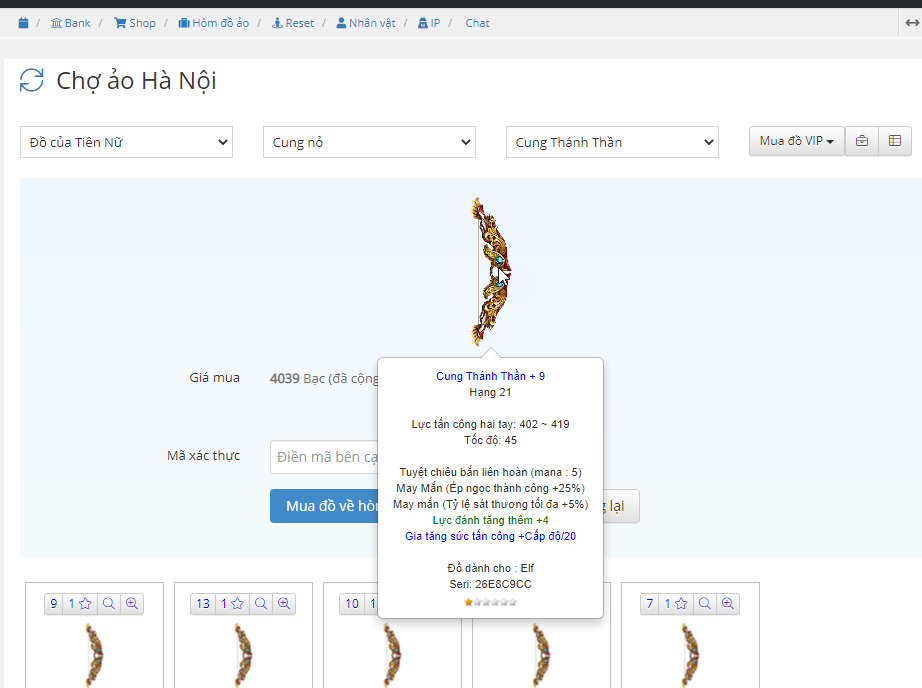
Task: Click the Mã xác thực input field
Action: [x=322, y=457]
